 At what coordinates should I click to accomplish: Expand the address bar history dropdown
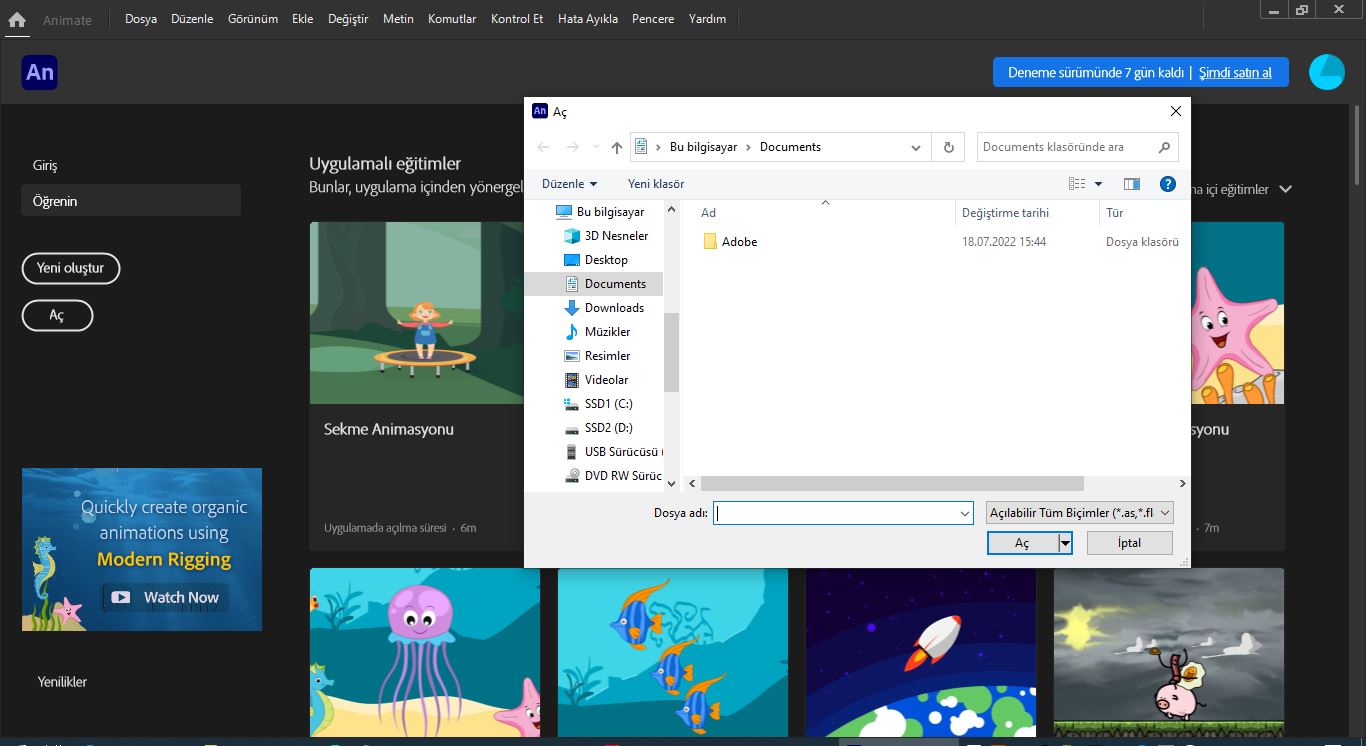916,147
